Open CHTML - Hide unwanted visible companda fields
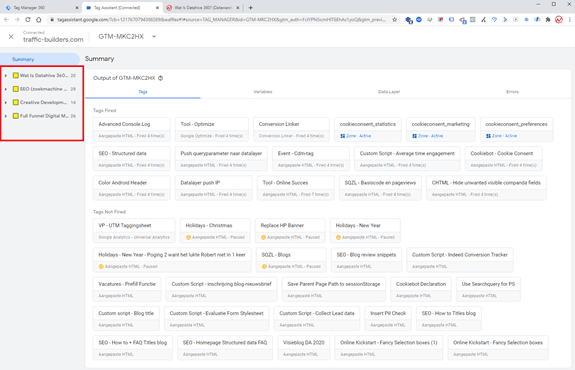575x370 pixels. (486, 188)
